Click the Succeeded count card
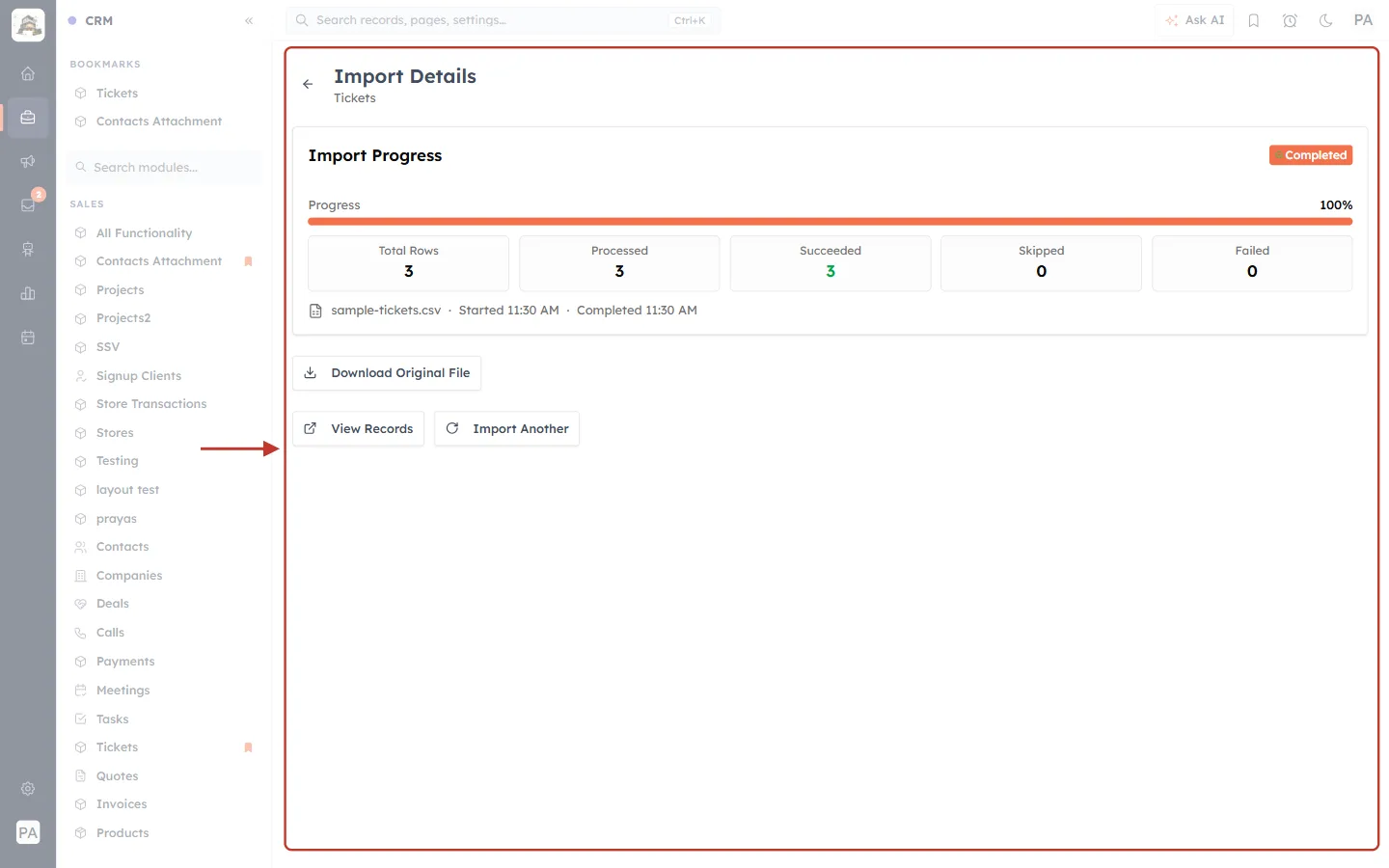 tap(831, 263)
